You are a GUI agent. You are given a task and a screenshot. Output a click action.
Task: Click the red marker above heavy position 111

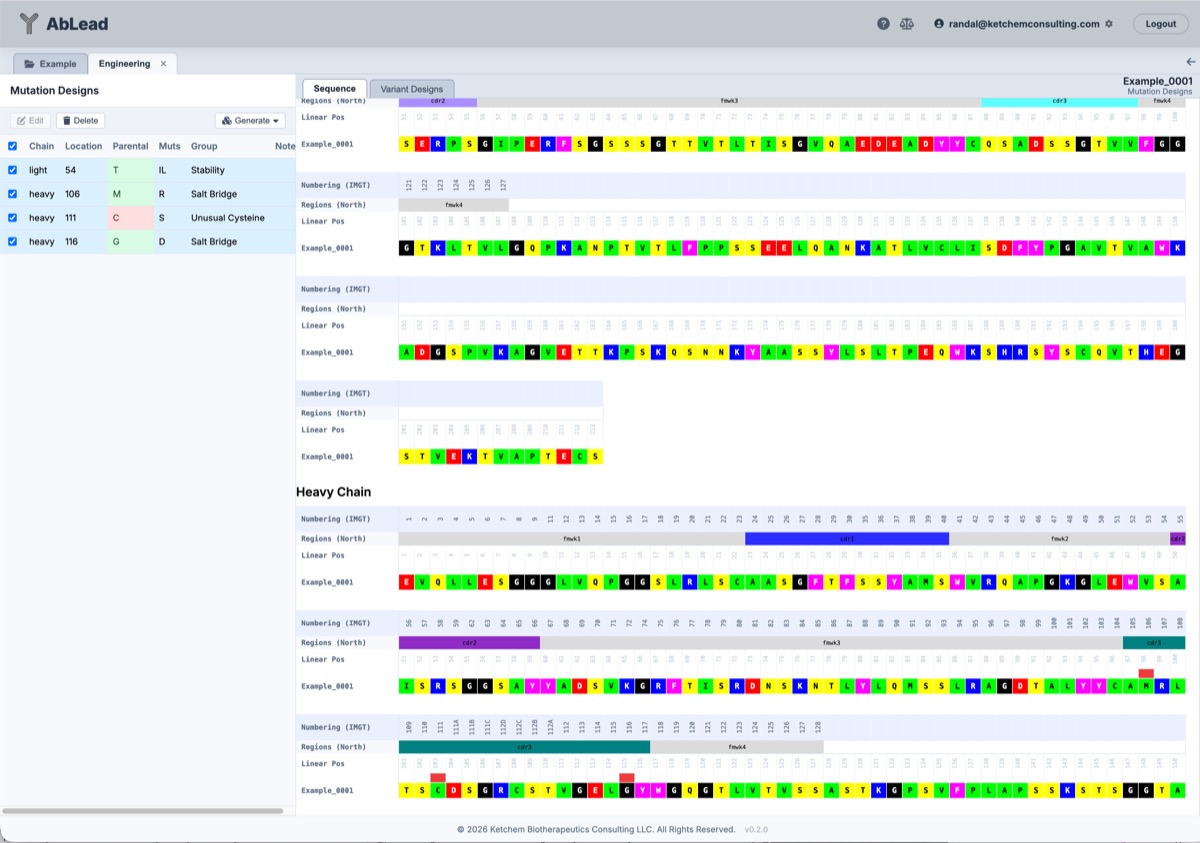(x=438, y=777)
